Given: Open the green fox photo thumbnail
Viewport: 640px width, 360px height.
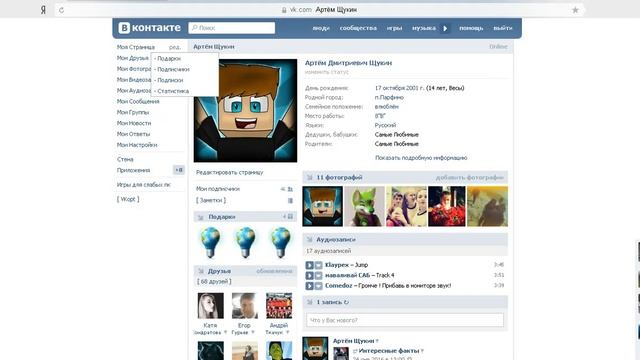Looking at the screenshot, I should coord(364,207).
